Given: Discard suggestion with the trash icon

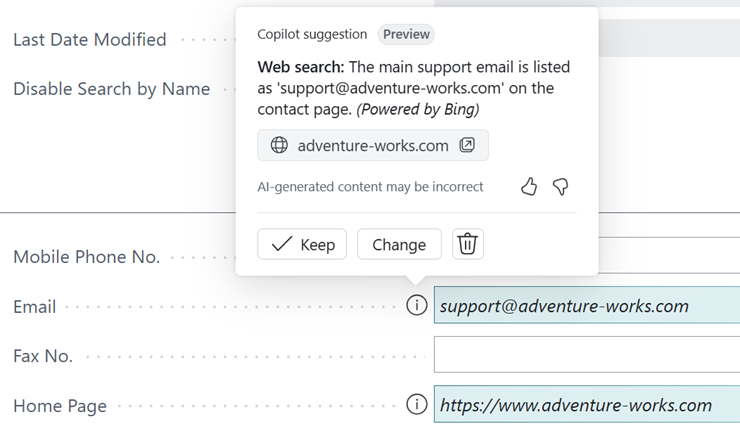Looking at the screenshot, I should point(467,244).
